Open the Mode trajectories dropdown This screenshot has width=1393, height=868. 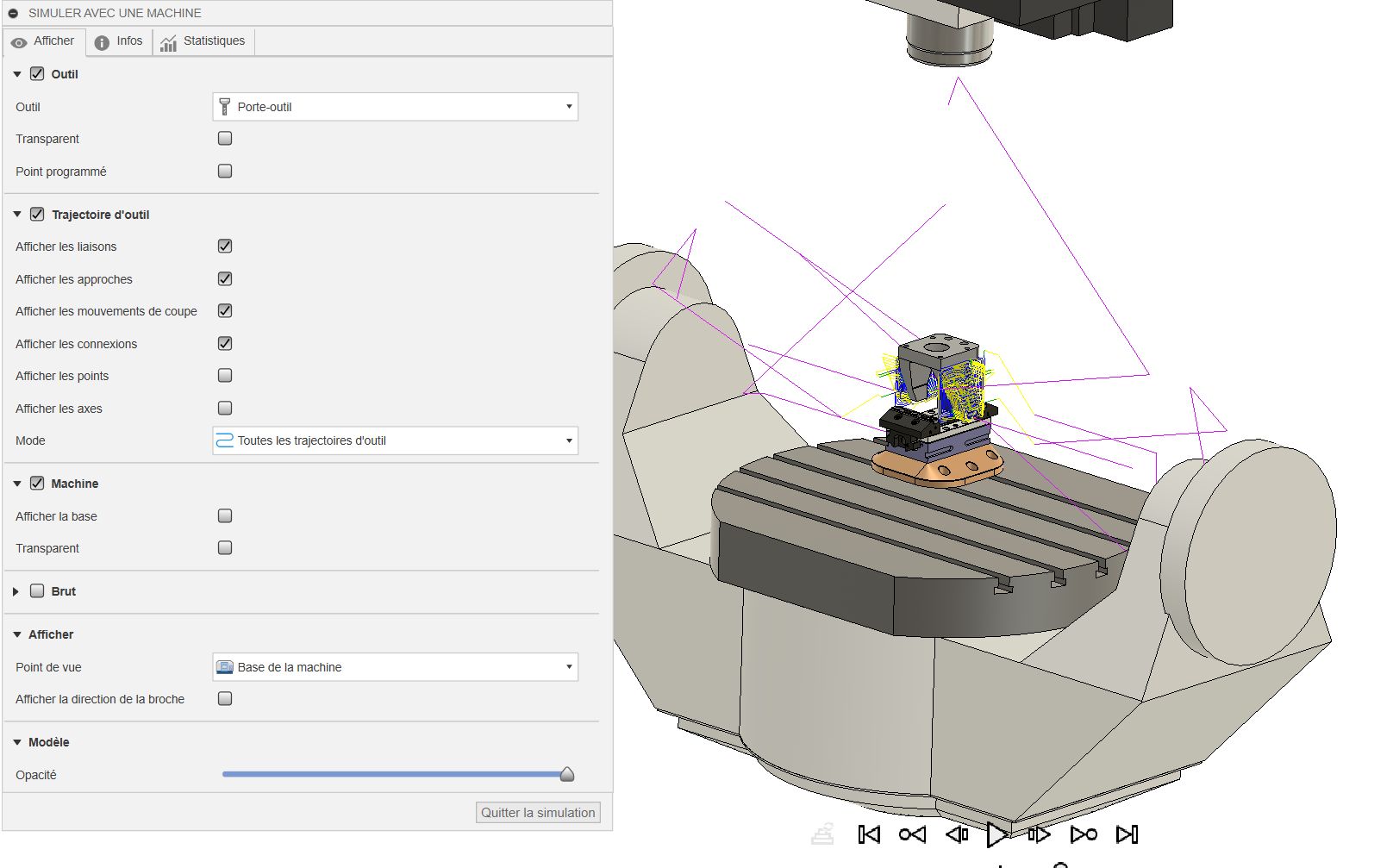pos(395,440)
